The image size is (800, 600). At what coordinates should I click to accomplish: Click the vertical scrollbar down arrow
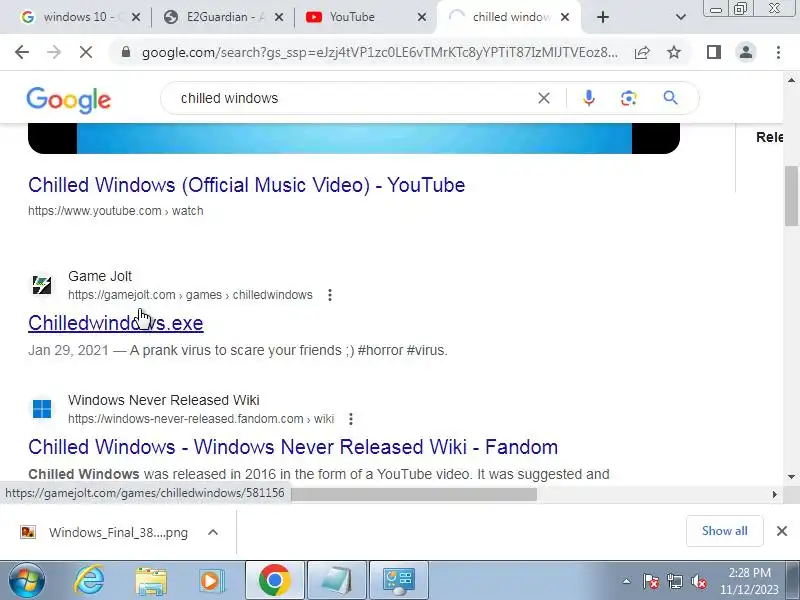[x=791, y=477]
